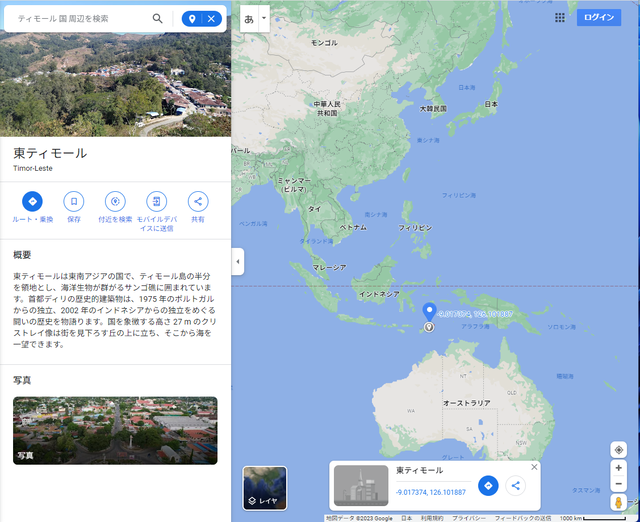This screenshot has height=522, width=640.
Task: Send to mobile device icon
Action: point(157,202)
